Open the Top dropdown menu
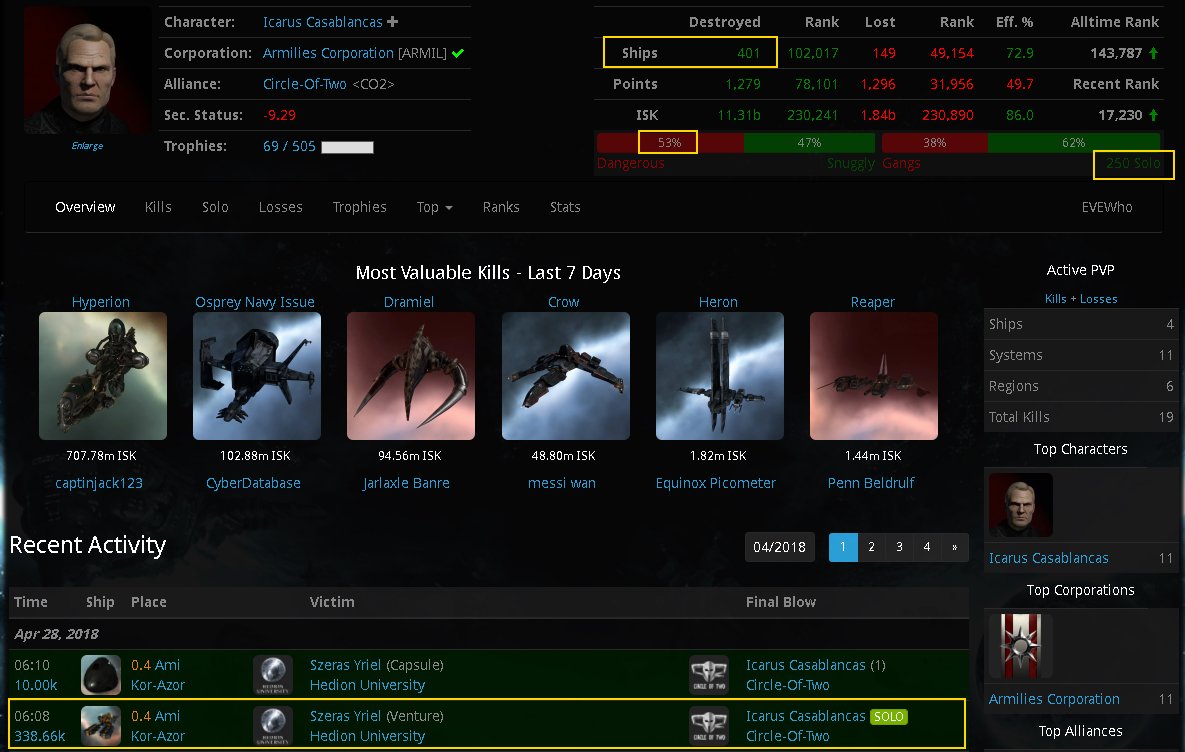The width and height of the screenshot is (1185, 752). 435,207
